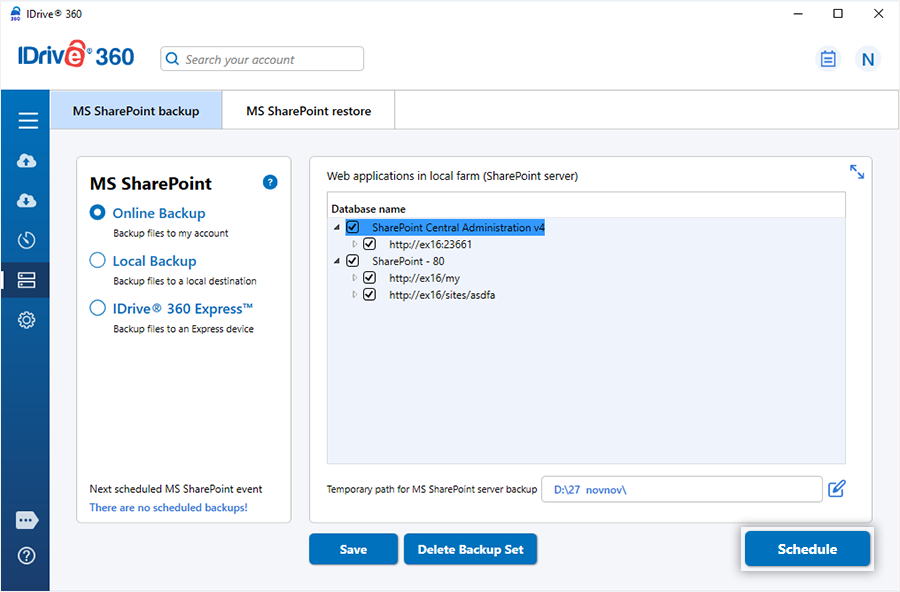This screenshot has height=592, width=900.
Task: Open settings gear in the sidebar
Action: (x=27, y=320)
